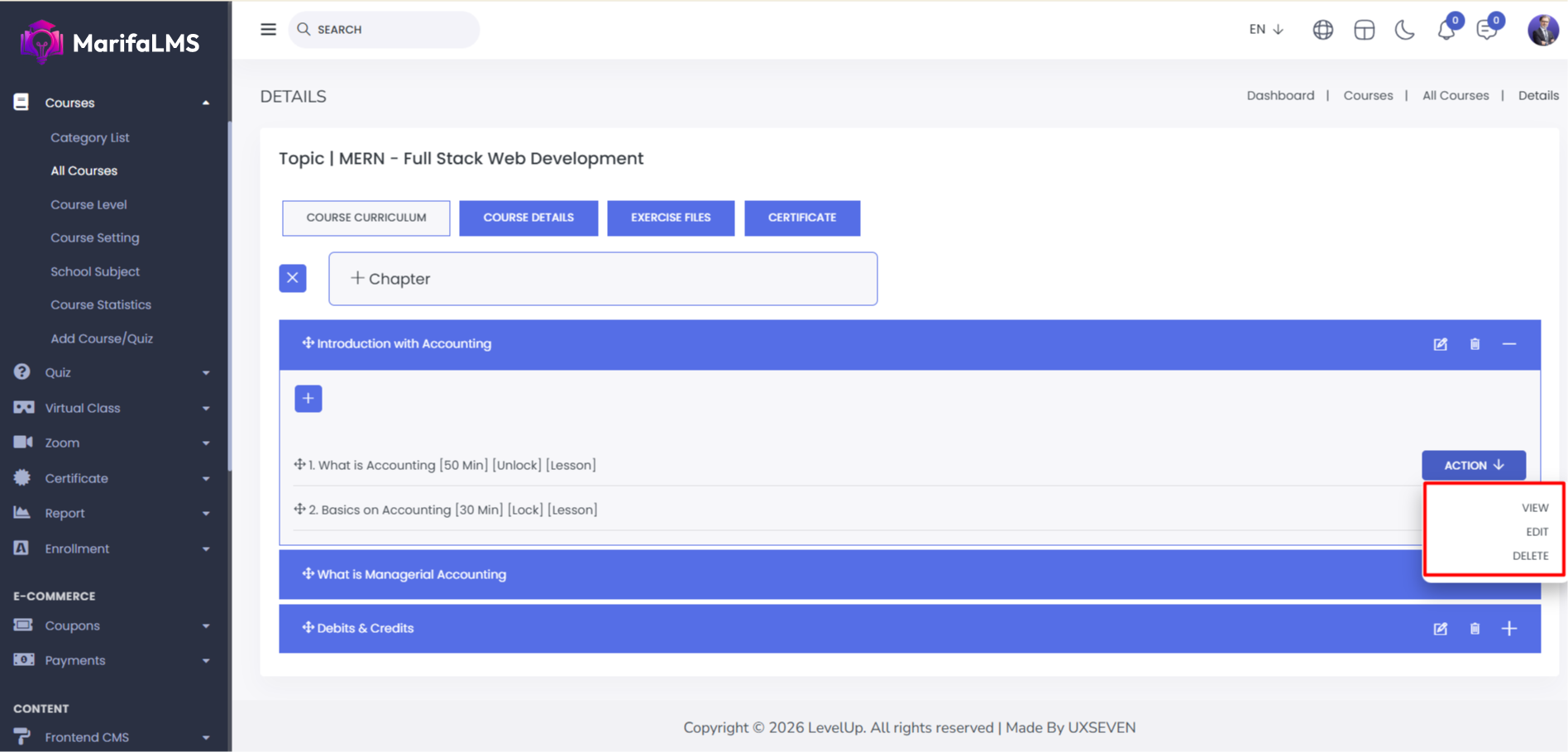Delete the Introduction with Accounting chapter
This screenshot has width=1568, height=752.
tap(1475, 344)
